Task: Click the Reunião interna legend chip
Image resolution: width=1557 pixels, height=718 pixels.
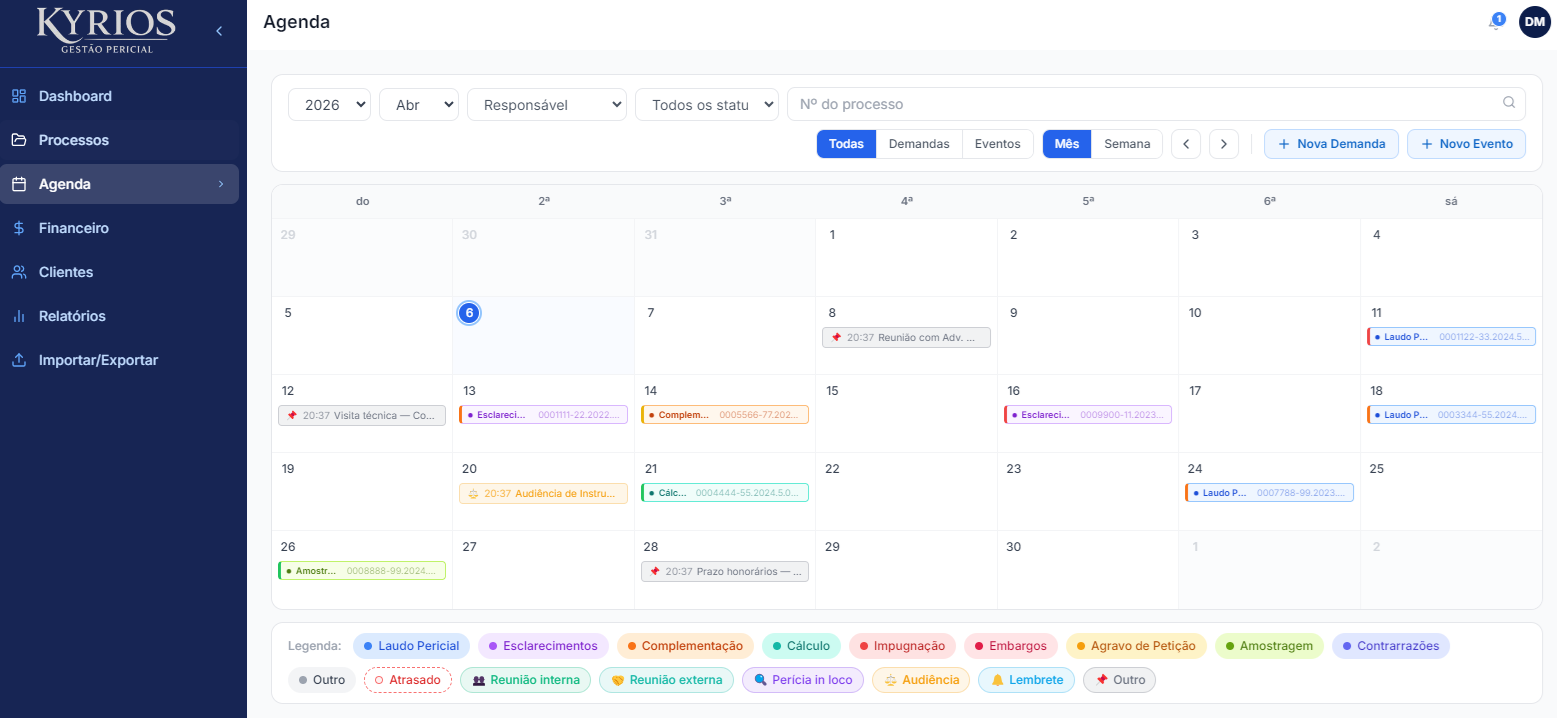Action: (525, 680)
